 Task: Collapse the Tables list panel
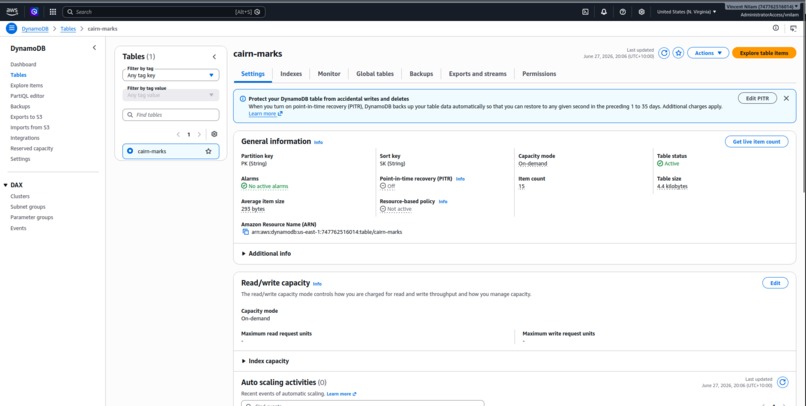tap(214, 57)
